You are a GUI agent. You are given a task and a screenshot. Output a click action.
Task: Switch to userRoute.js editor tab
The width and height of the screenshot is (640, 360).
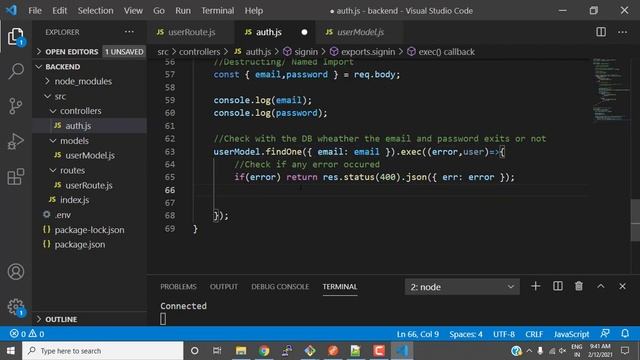[x=191, y=32]
